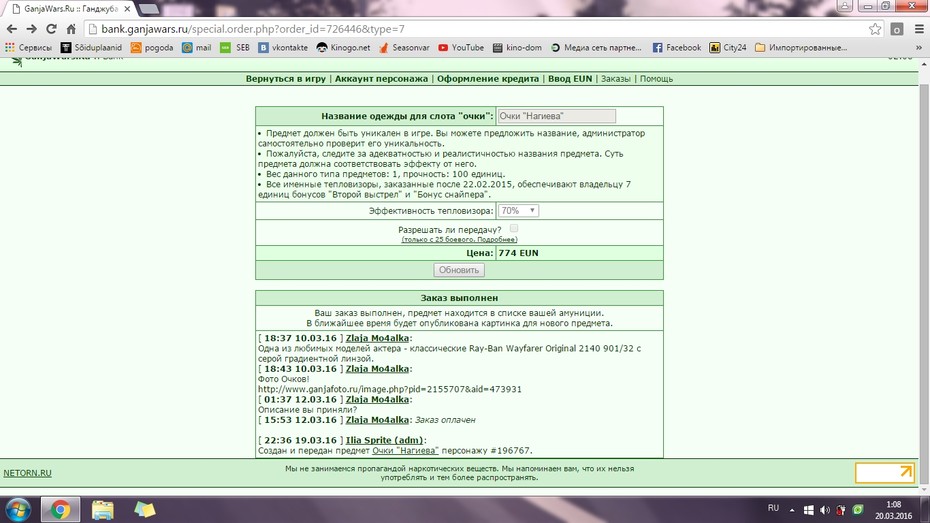Open Ilia Sprite (adm) profile link

(x=384, y=440)
